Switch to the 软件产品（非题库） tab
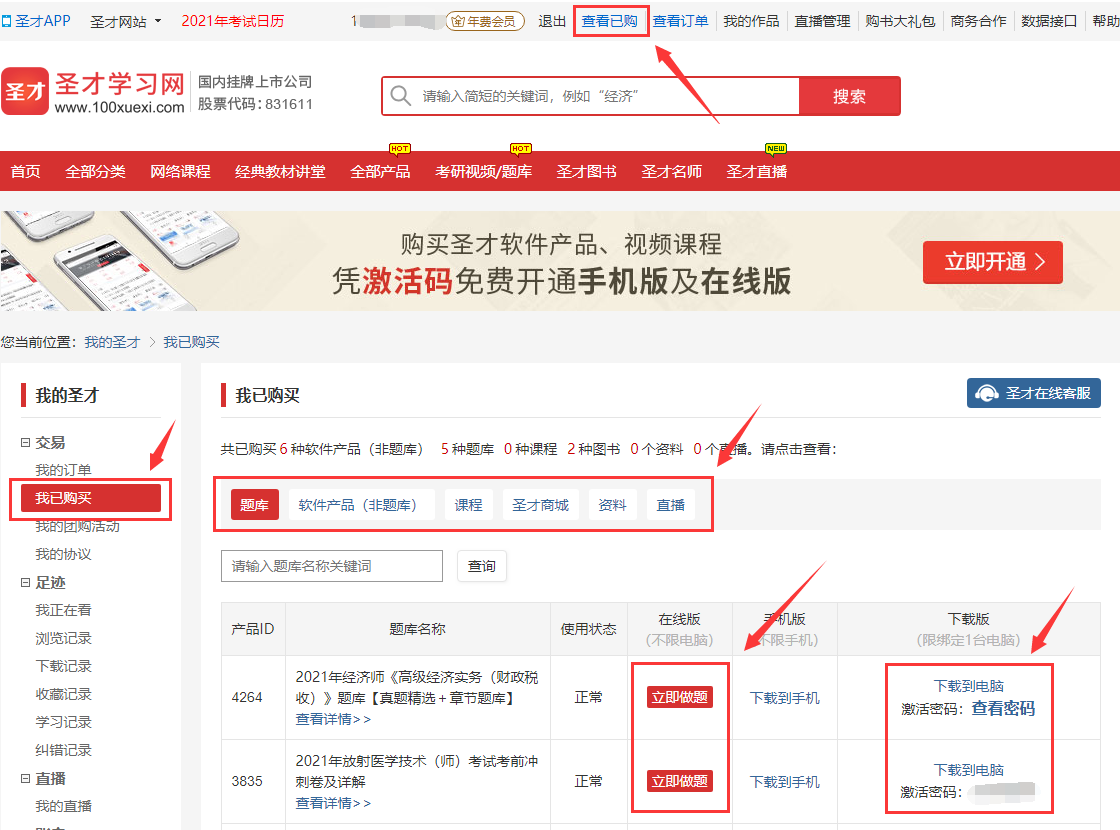This screenshot has width=1120, height=830. [x=361, y=505]
